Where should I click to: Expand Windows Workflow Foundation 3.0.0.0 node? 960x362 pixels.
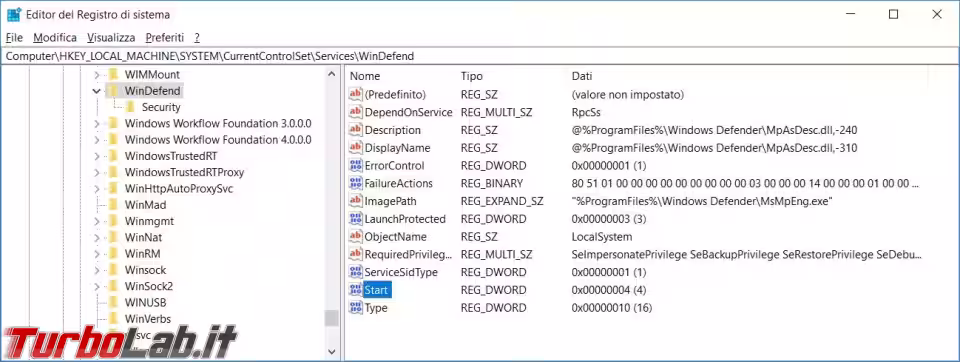[x=96, y=124]
